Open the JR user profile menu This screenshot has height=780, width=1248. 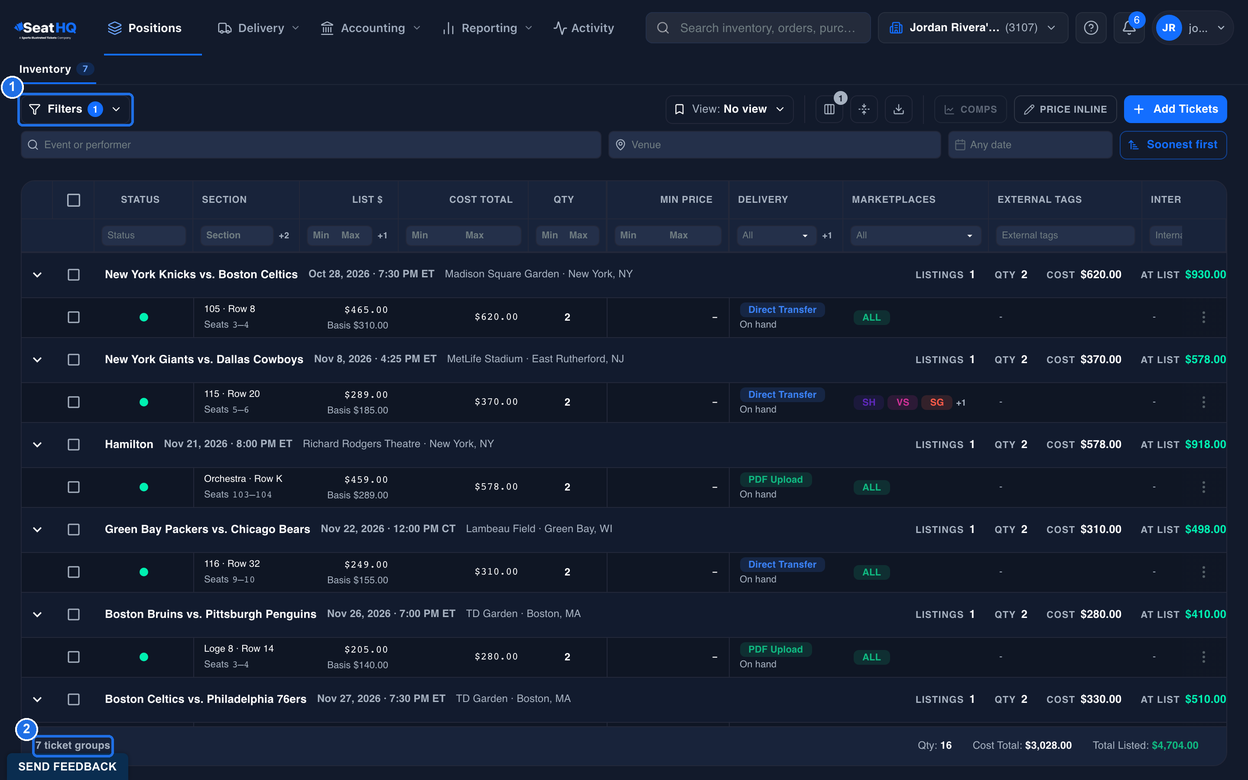click(x=1193, y=28)
